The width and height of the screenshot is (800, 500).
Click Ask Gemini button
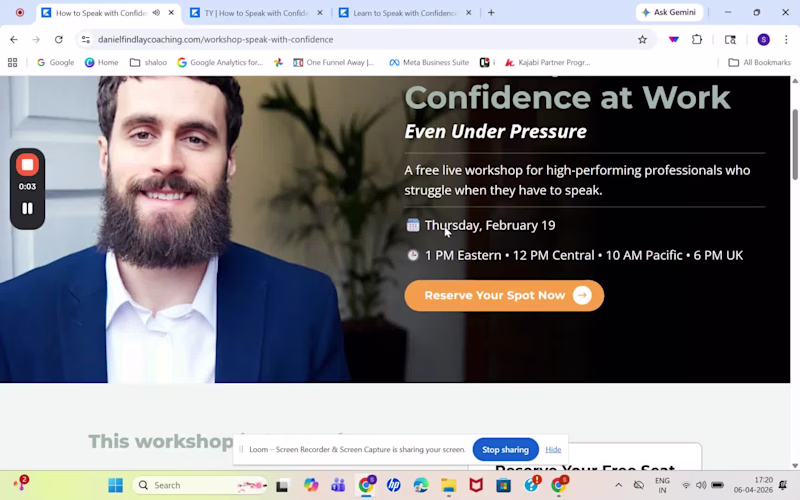coord(669,12)
